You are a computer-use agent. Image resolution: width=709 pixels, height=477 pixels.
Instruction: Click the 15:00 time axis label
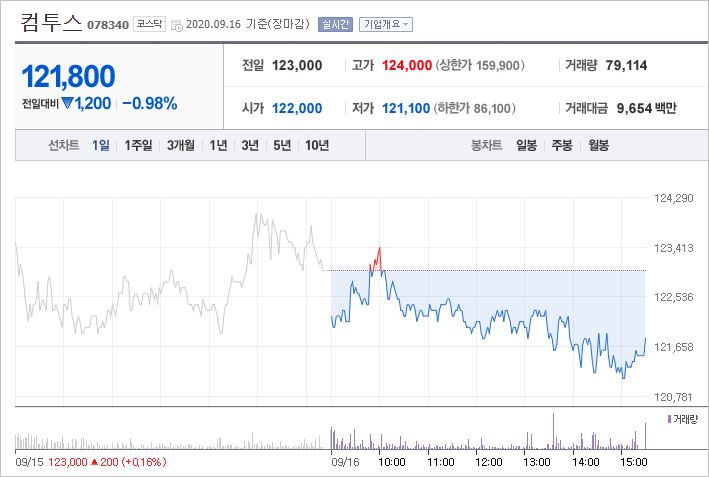[633, 462]
